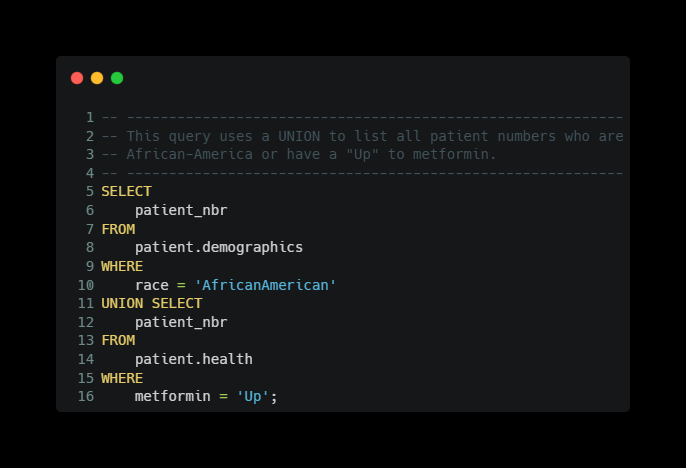Click the red close dot
Image resolution: width=686 pixels, height=468 pixels.
point(77,78)
